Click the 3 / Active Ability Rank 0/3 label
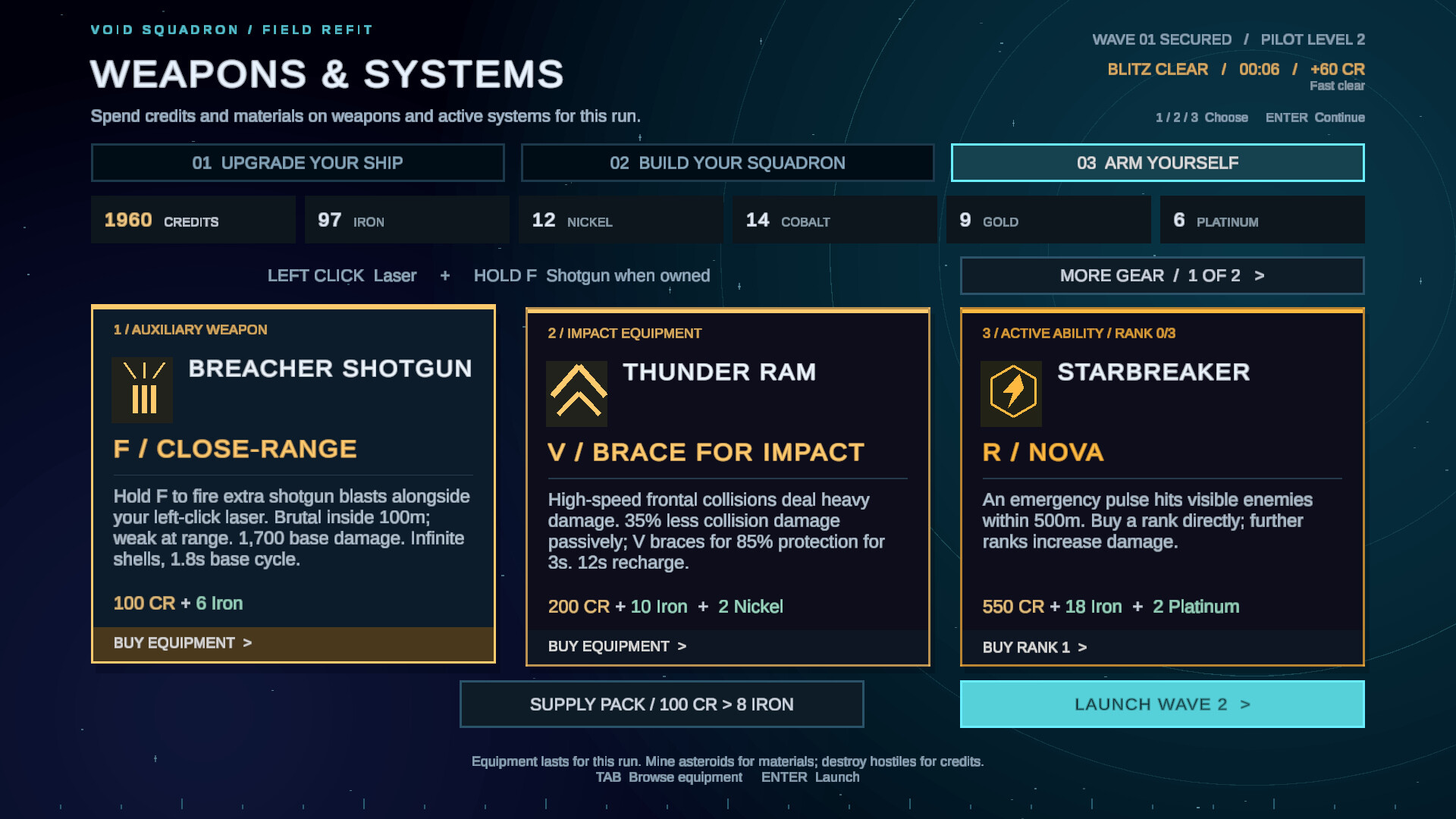This screenshot has width=1456, height=819. [1078, 334]
